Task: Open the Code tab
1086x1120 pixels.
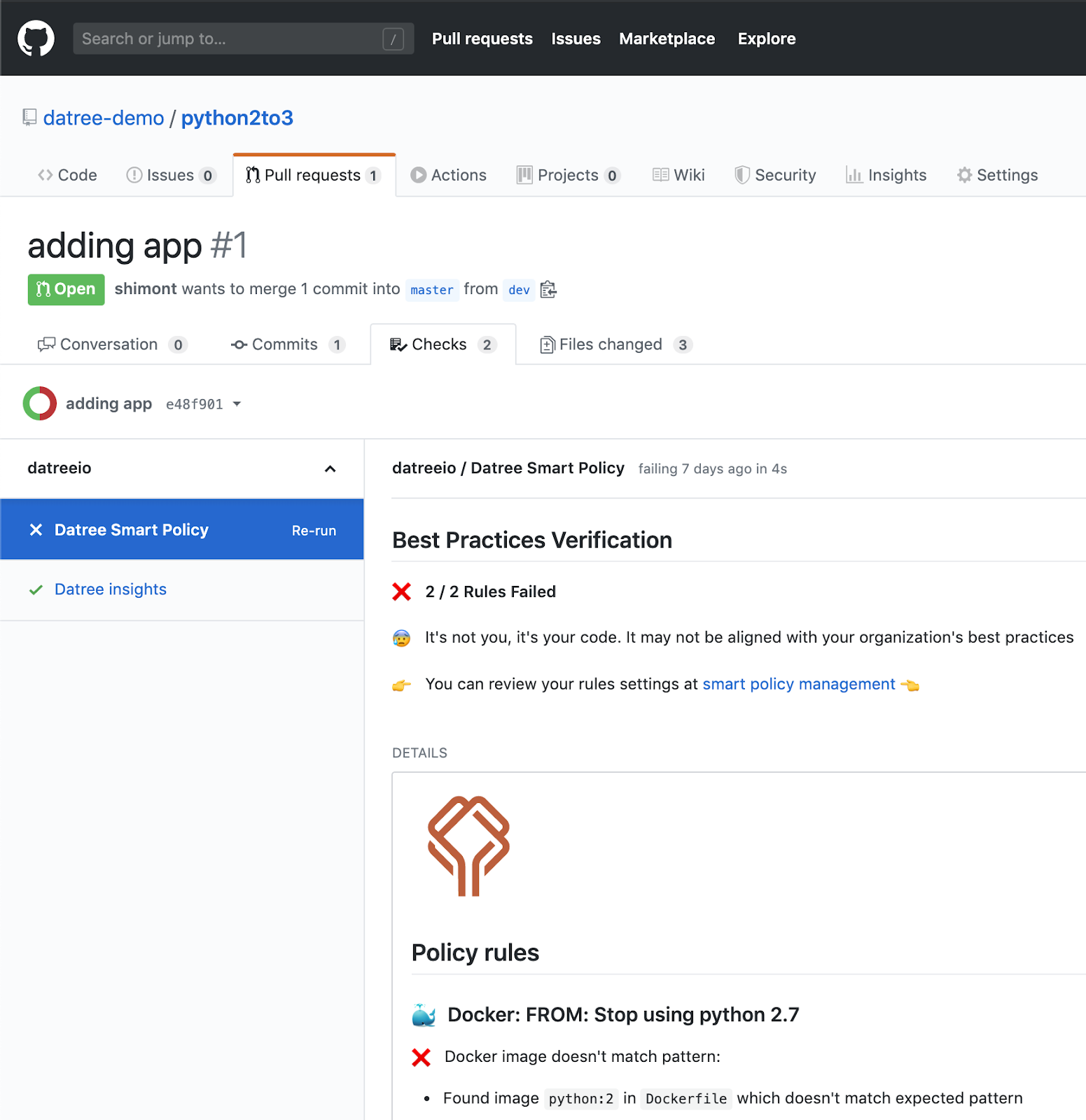Action: [67, 175]
